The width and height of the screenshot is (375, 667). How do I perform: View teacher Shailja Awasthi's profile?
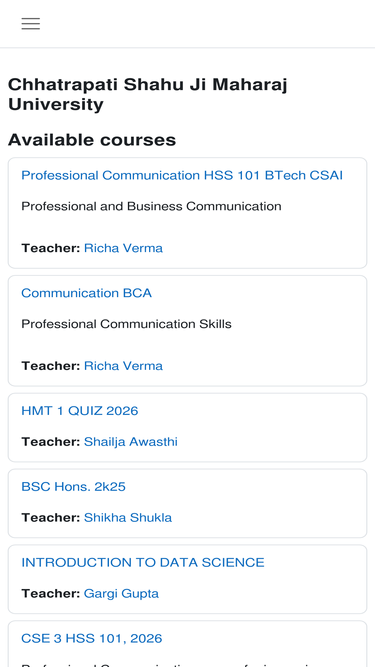click(x=131, y=442)
